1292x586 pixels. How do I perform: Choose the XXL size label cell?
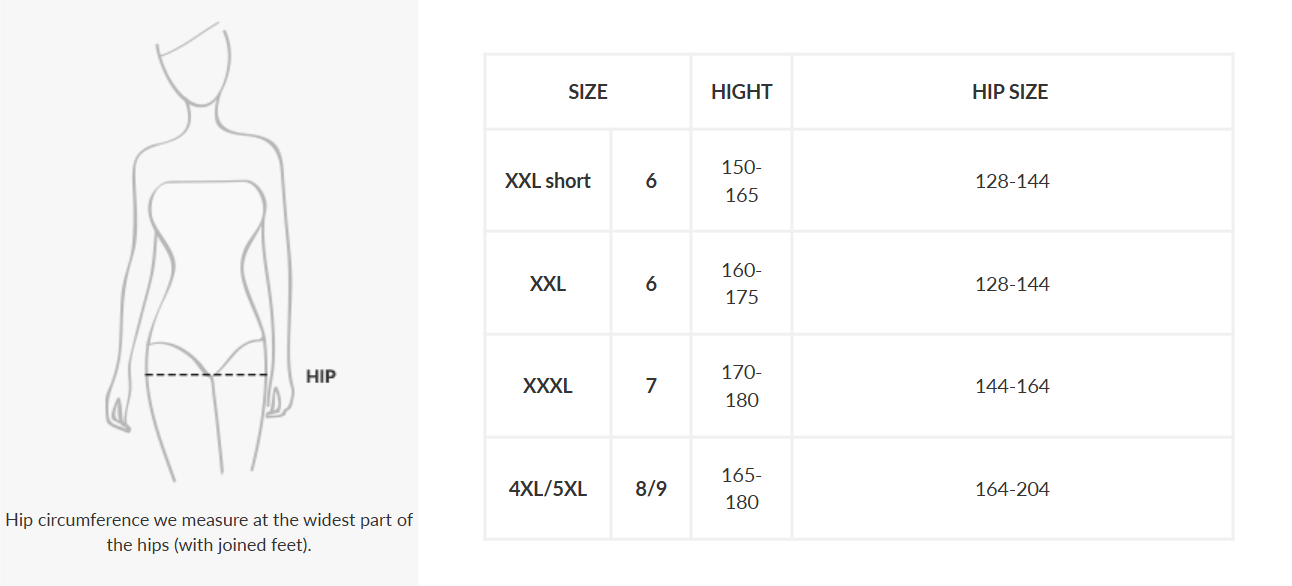click(x=548, y=284)
